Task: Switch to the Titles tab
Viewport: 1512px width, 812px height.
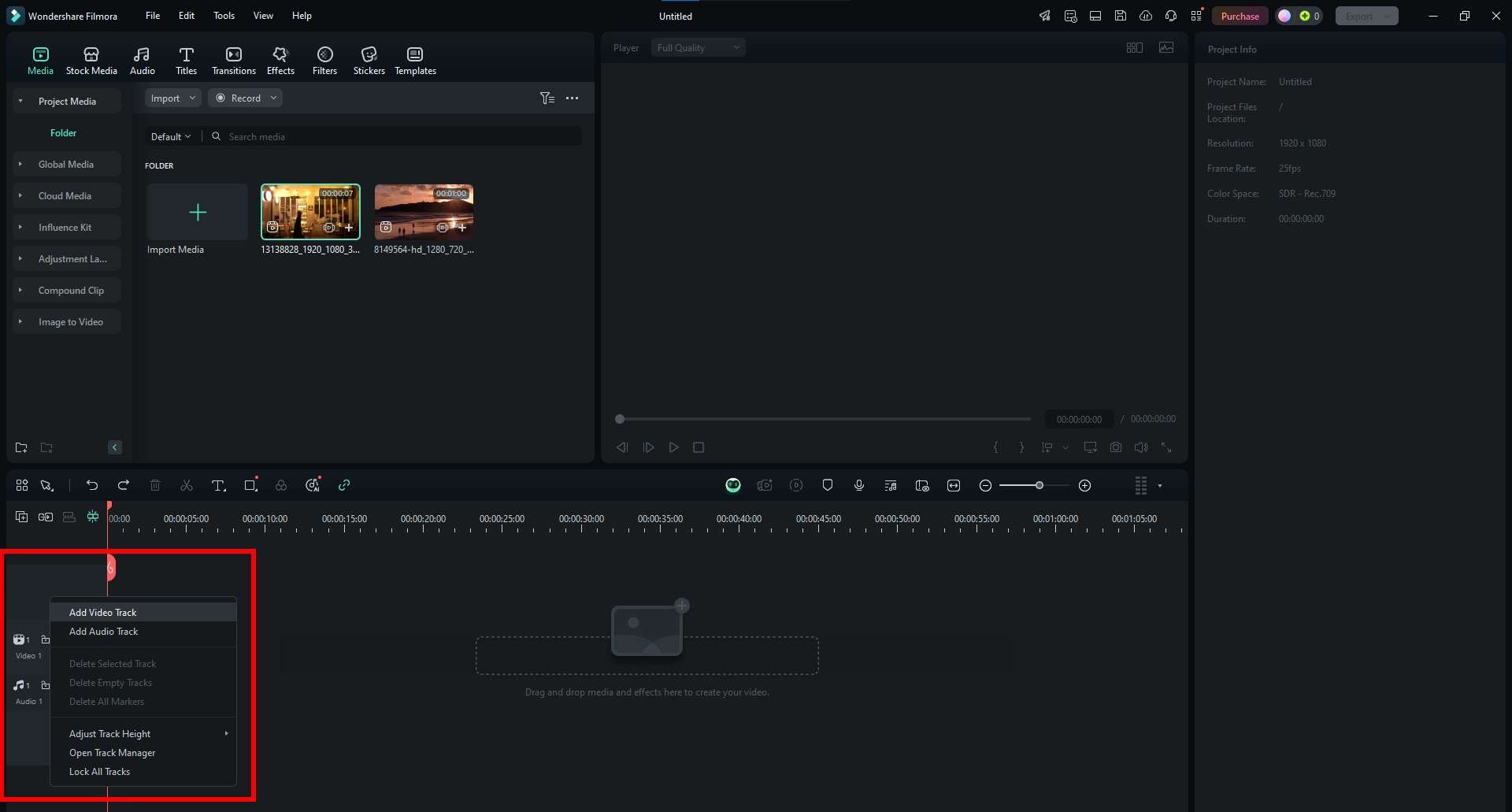Action: pos(186,61)
